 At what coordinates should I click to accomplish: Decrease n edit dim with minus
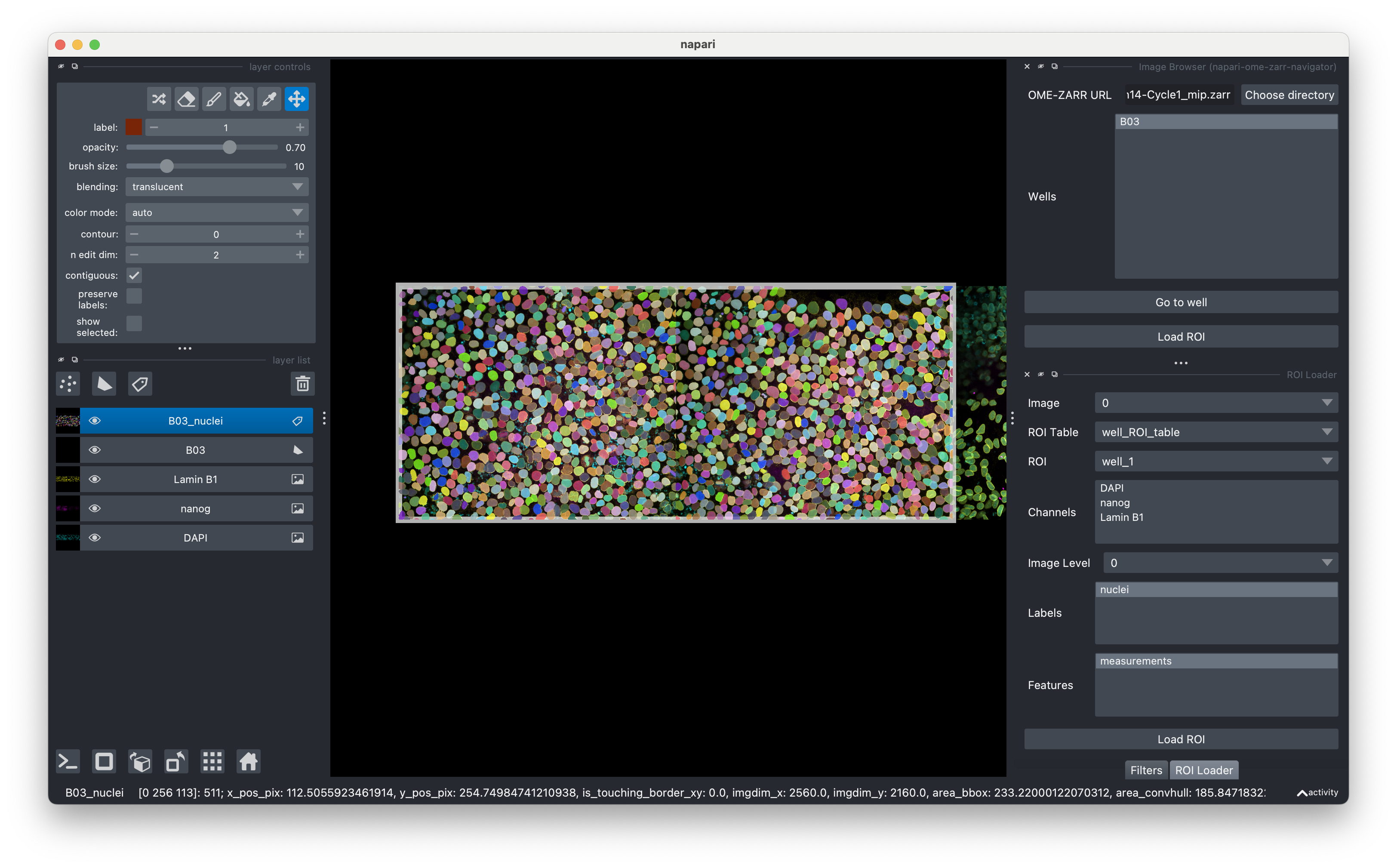(x=134, y=255)
